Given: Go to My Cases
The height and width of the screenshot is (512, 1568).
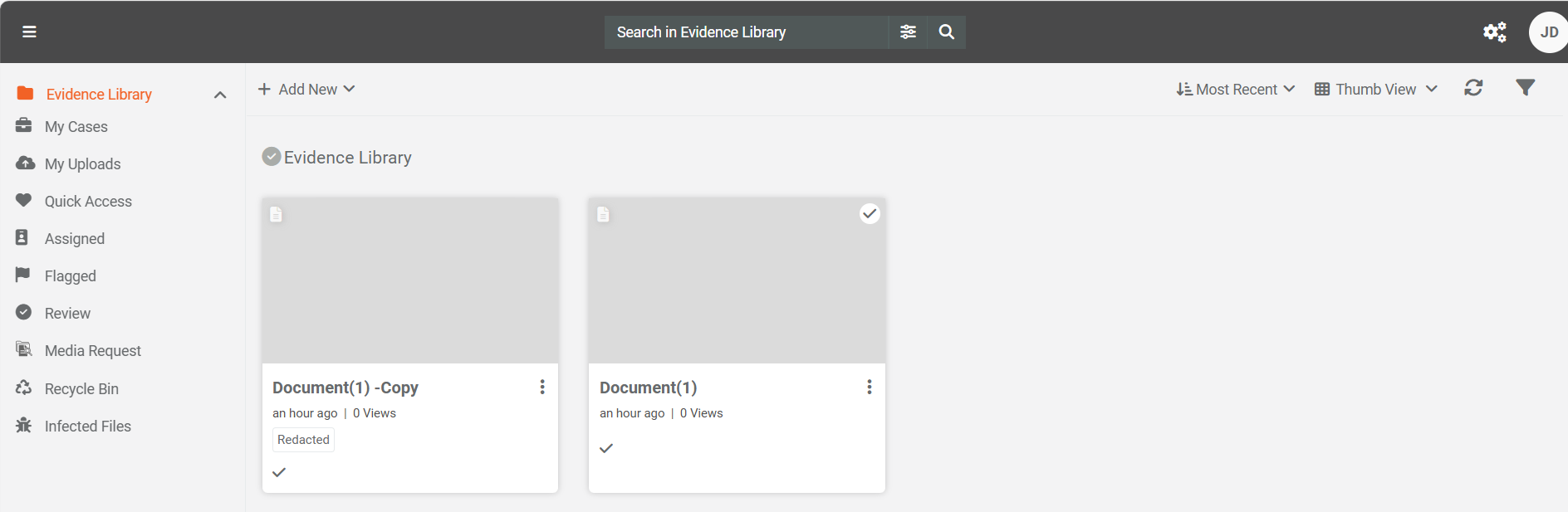Looking at the screenshot, I should pos(76,127).
